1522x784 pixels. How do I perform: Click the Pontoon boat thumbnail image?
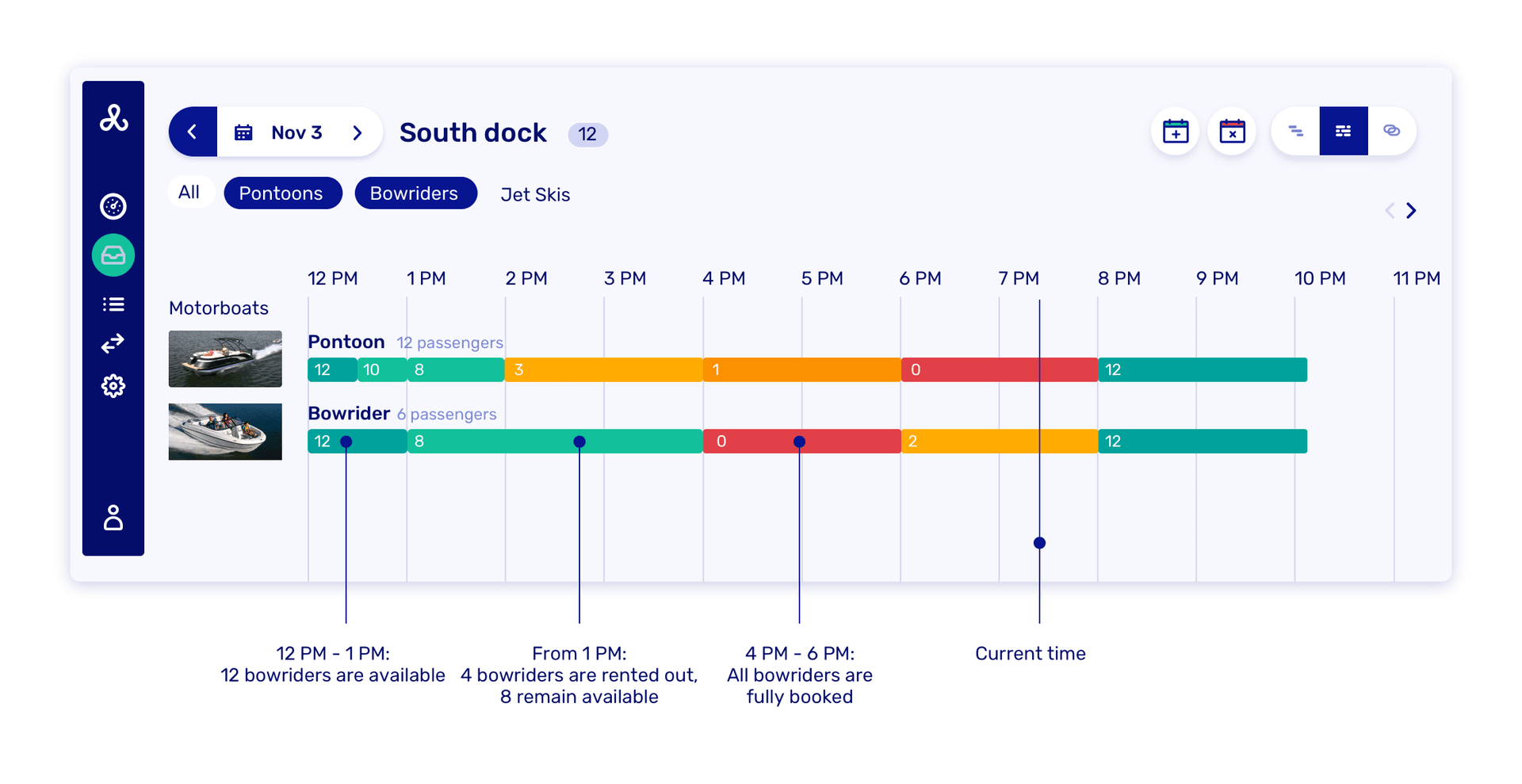click(225, 358)
